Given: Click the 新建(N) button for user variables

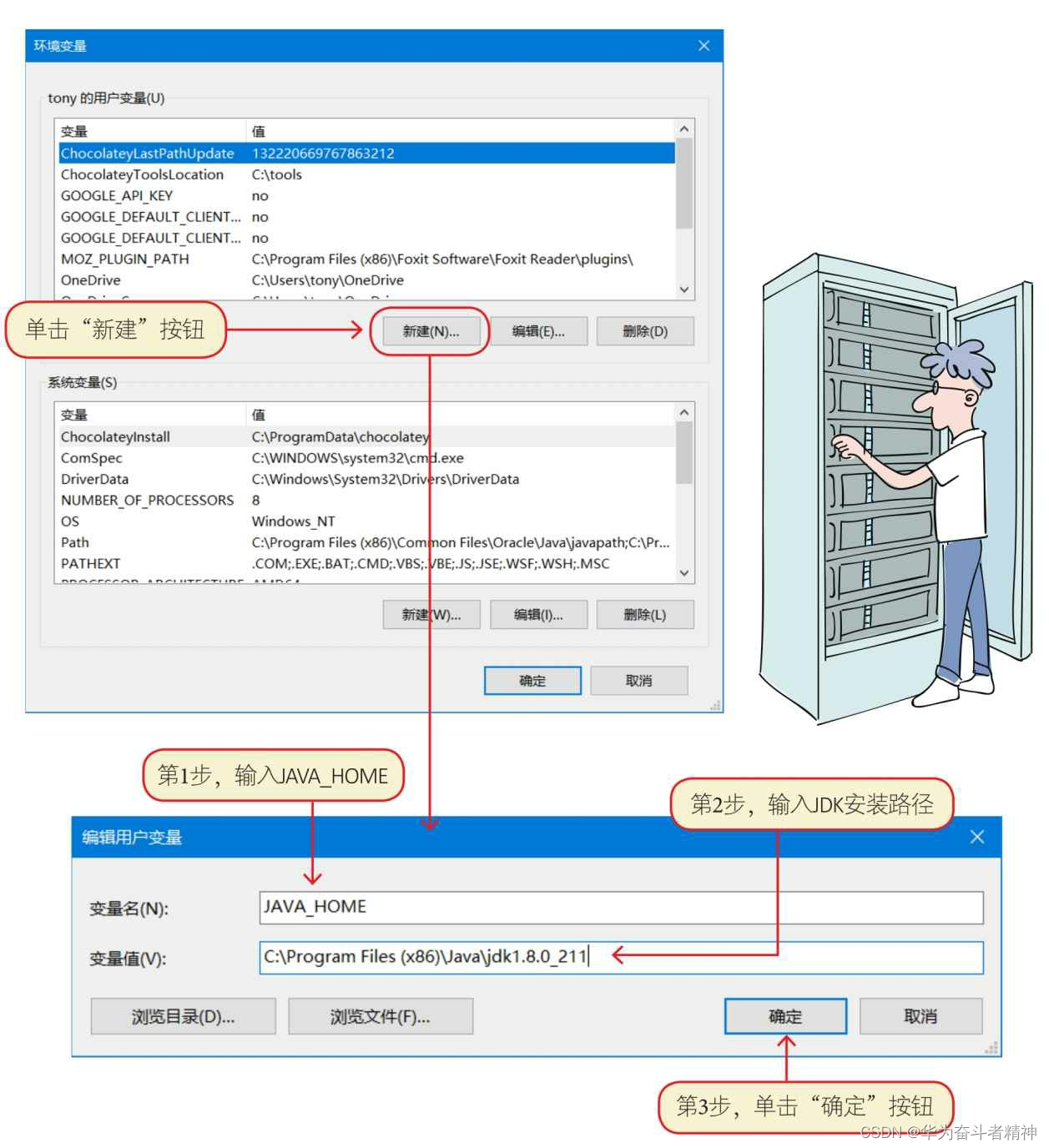Looking at the screenshot, I should coord(431,330).
